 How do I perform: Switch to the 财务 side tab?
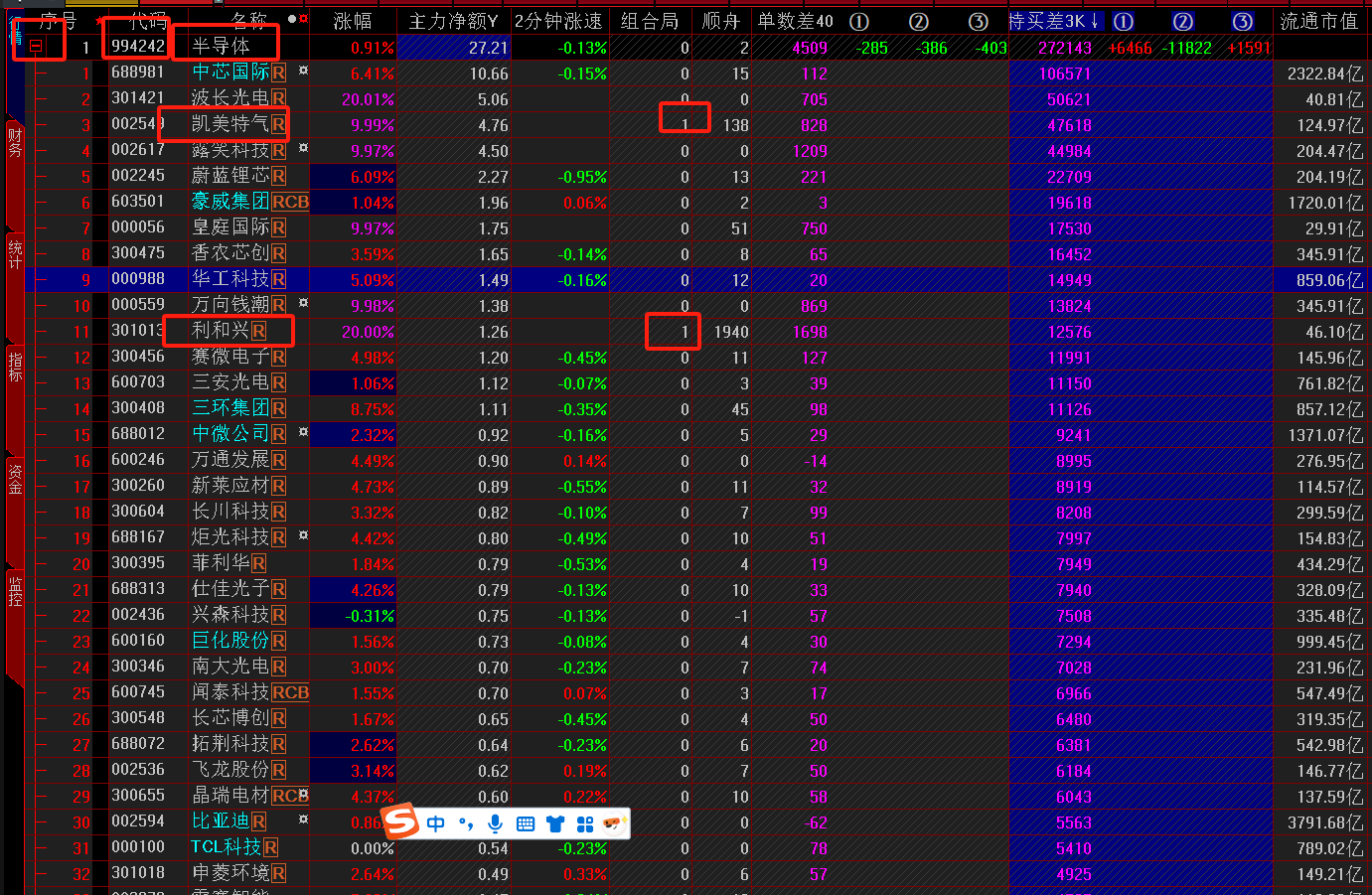[15, 142]
